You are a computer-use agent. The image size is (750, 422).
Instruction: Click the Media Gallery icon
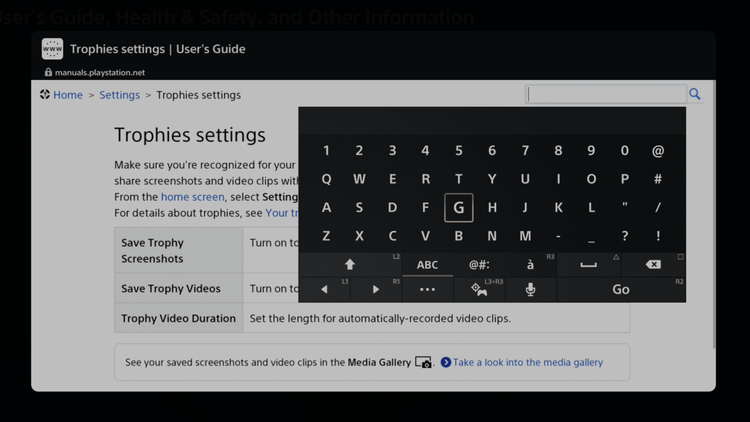coord(423,362)
